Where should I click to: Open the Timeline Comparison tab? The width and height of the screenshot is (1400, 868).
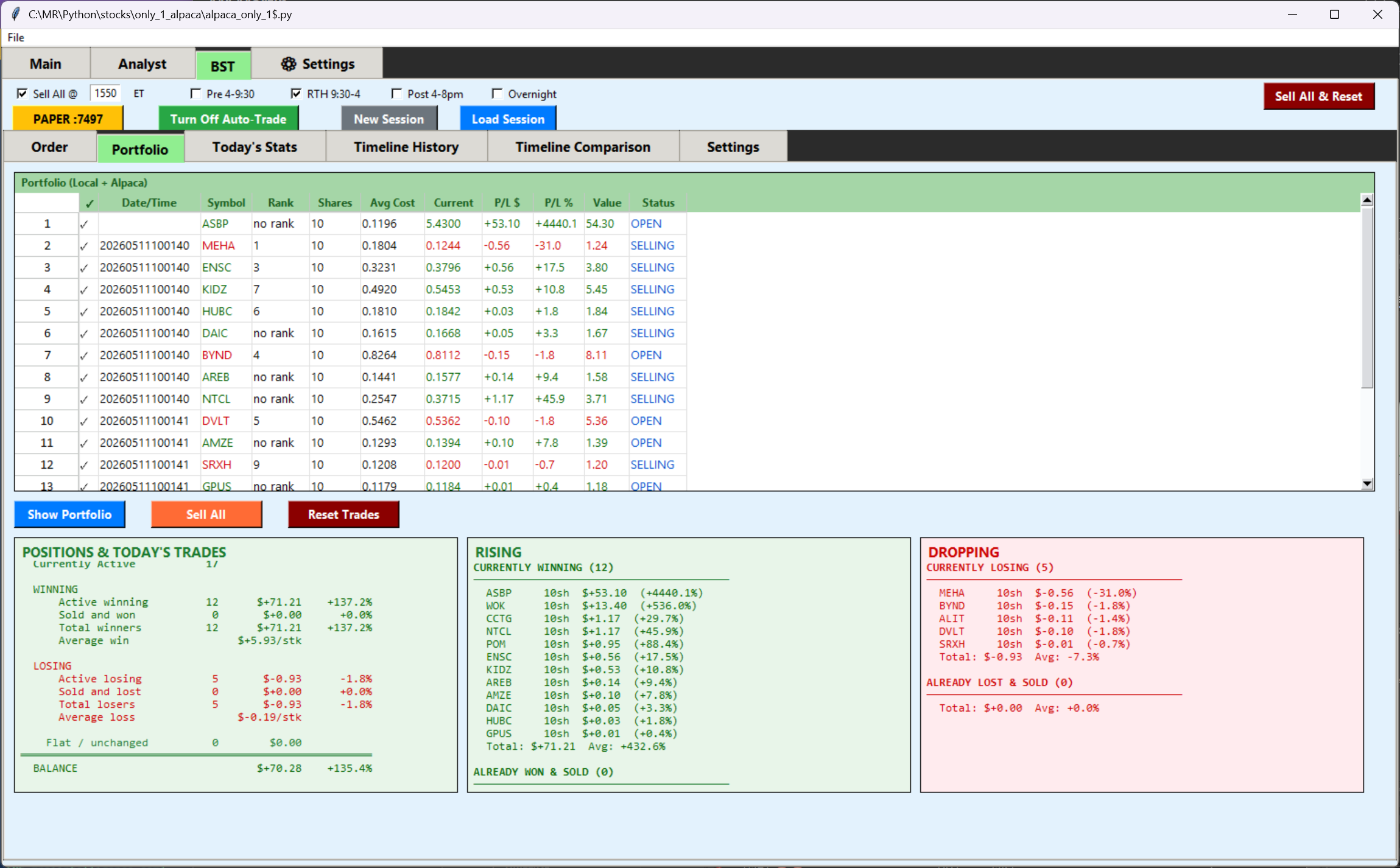coord(583,147)
